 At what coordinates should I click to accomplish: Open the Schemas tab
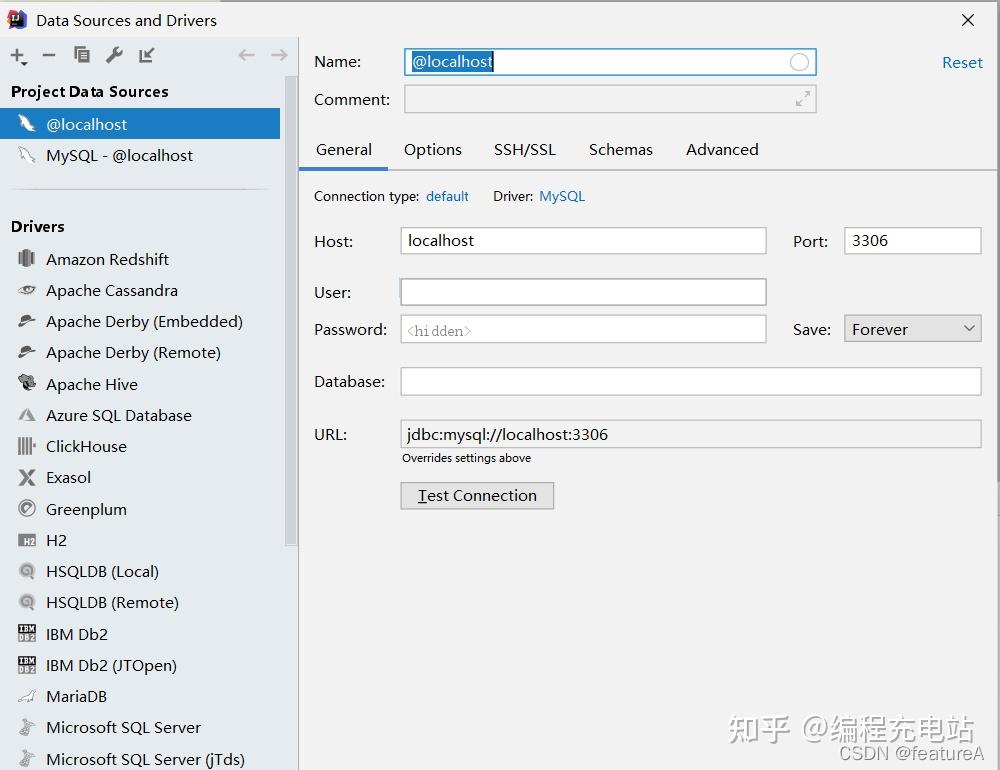tap(621, 149)
